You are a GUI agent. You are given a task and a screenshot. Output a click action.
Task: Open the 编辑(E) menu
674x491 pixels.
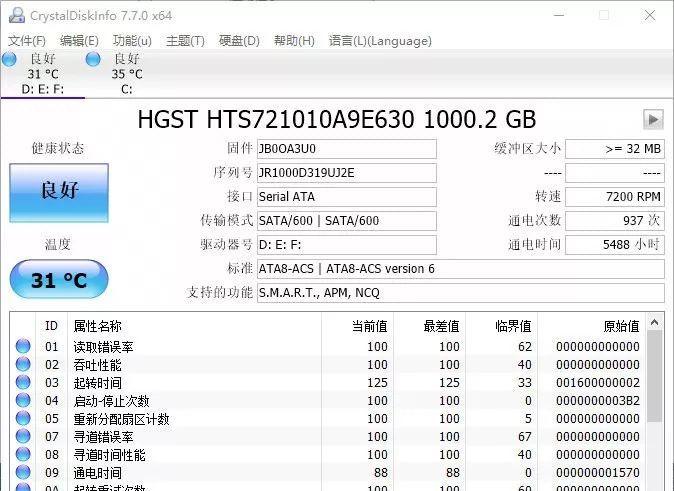pyautogui.click(x=80, y=41)
